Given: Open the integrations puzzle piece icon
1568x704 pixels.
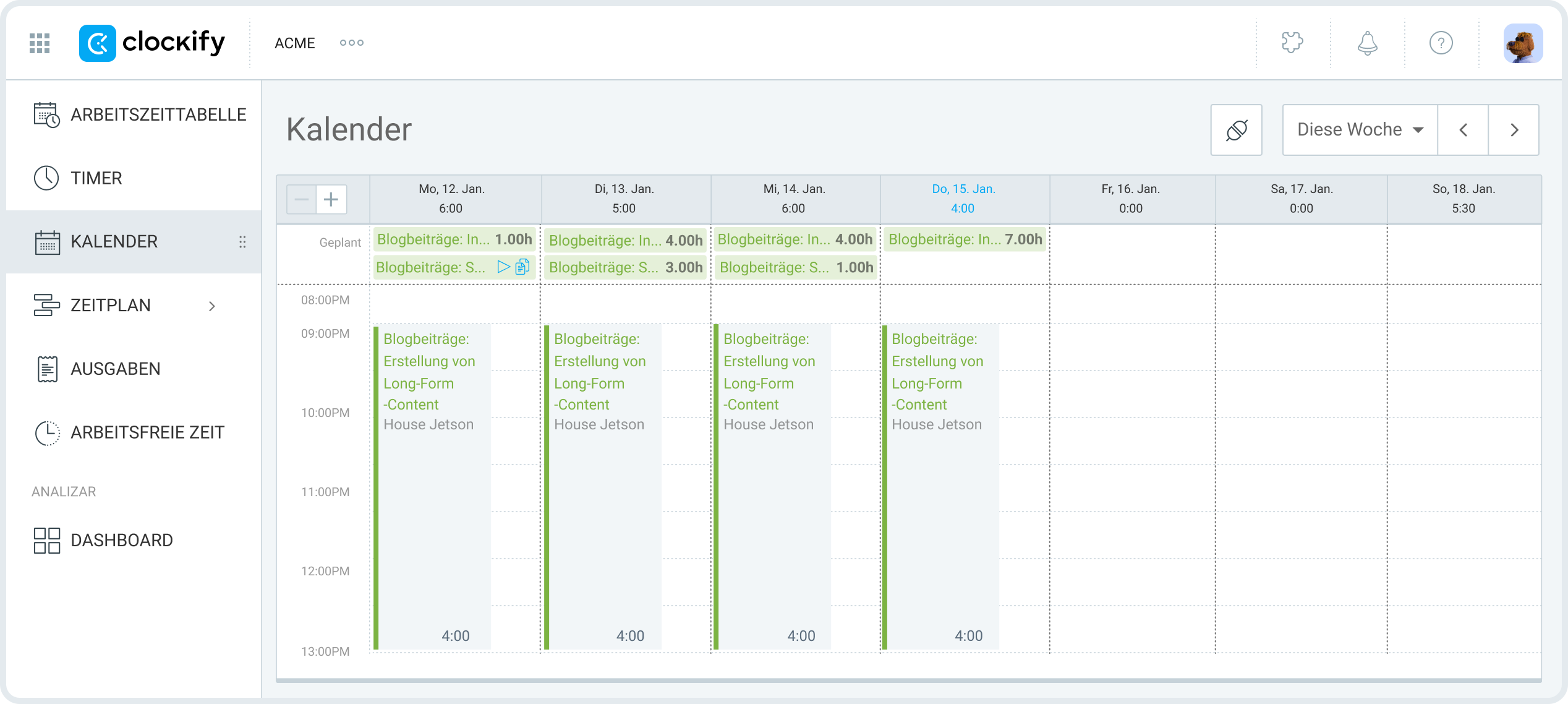Looking at the screenshot, I should click(x=1292, y=43).
